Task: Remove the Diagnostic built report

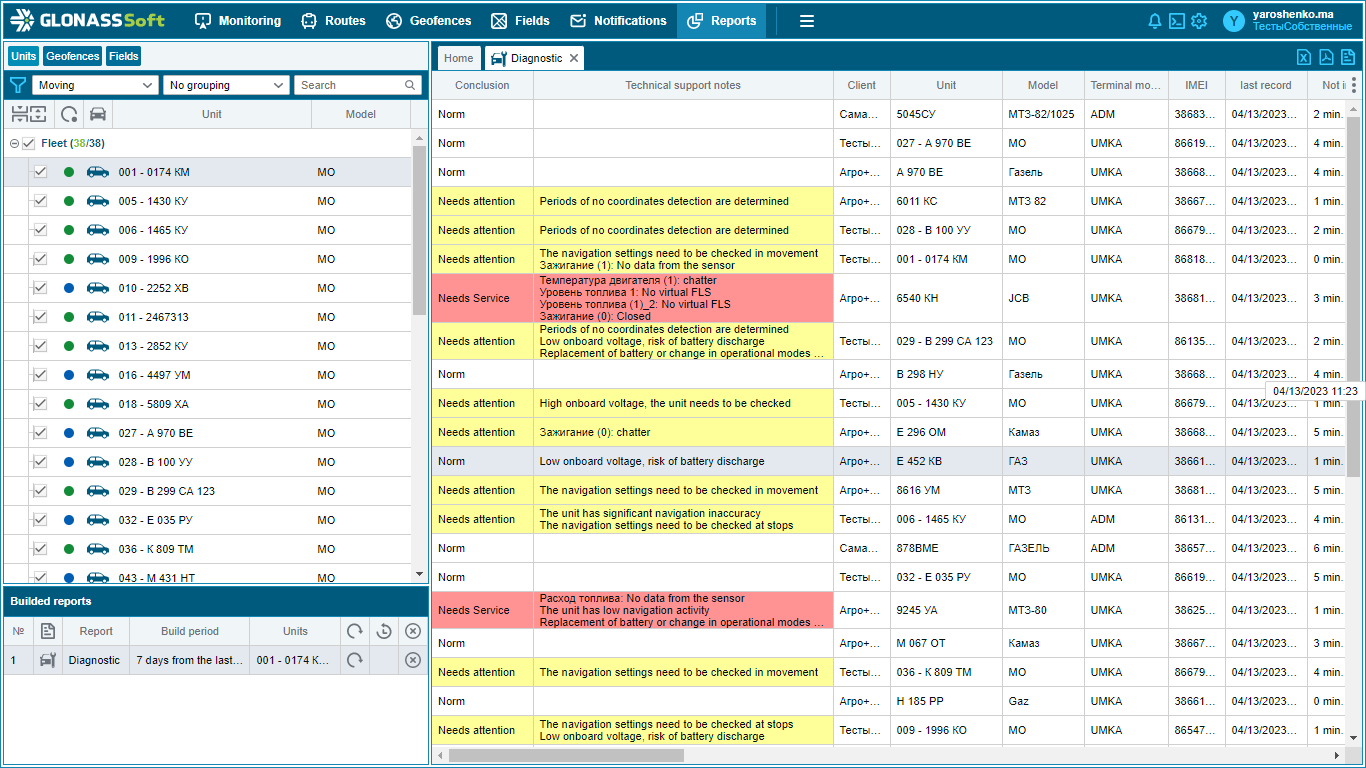Action: click(x=412, y=660)
